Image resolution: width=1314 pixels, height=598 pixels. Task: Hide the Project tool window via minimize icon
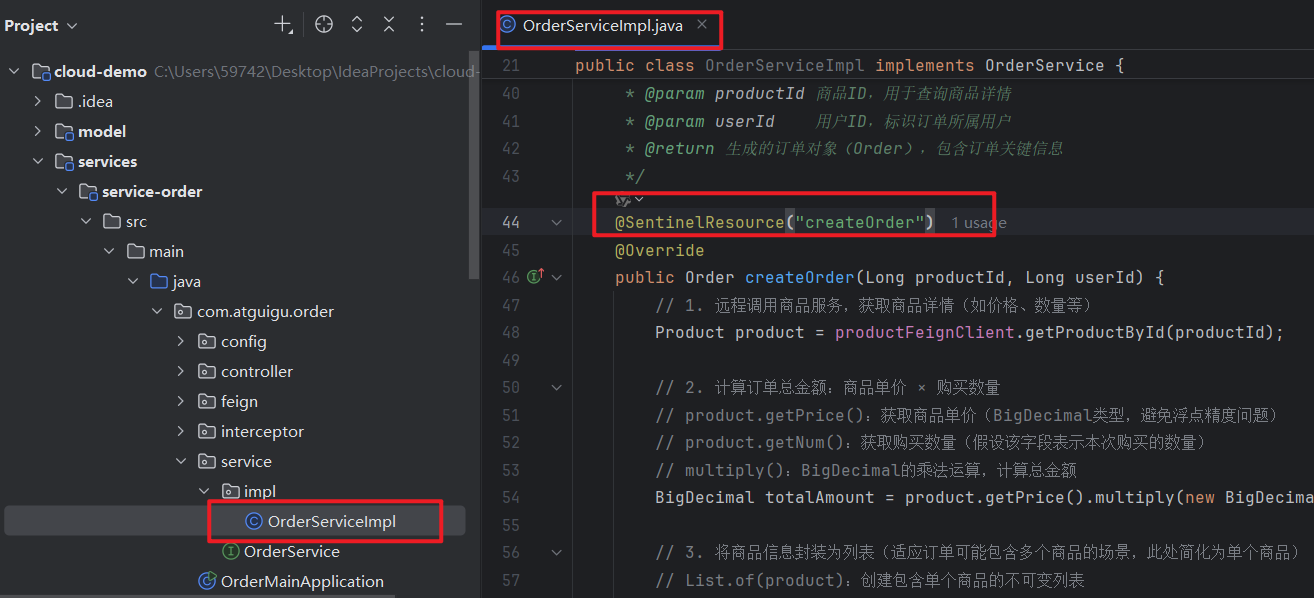454,25
